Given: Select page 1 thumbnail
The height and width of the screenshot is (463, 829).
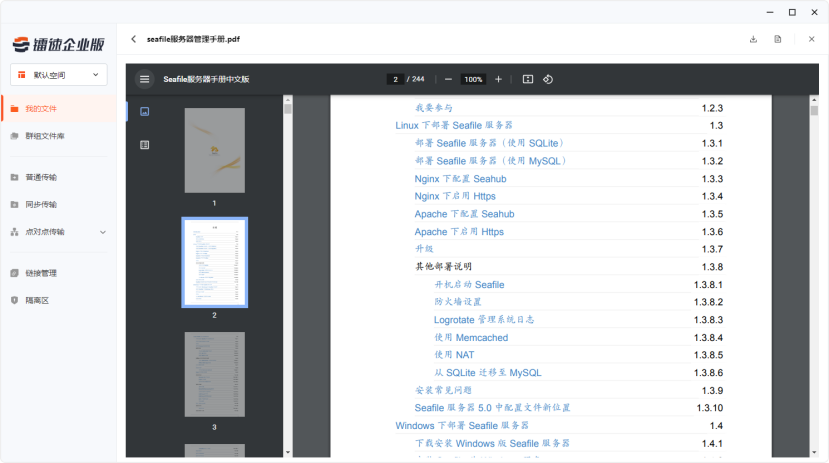Looking at the screenshot, I should (x=215, y=151).
